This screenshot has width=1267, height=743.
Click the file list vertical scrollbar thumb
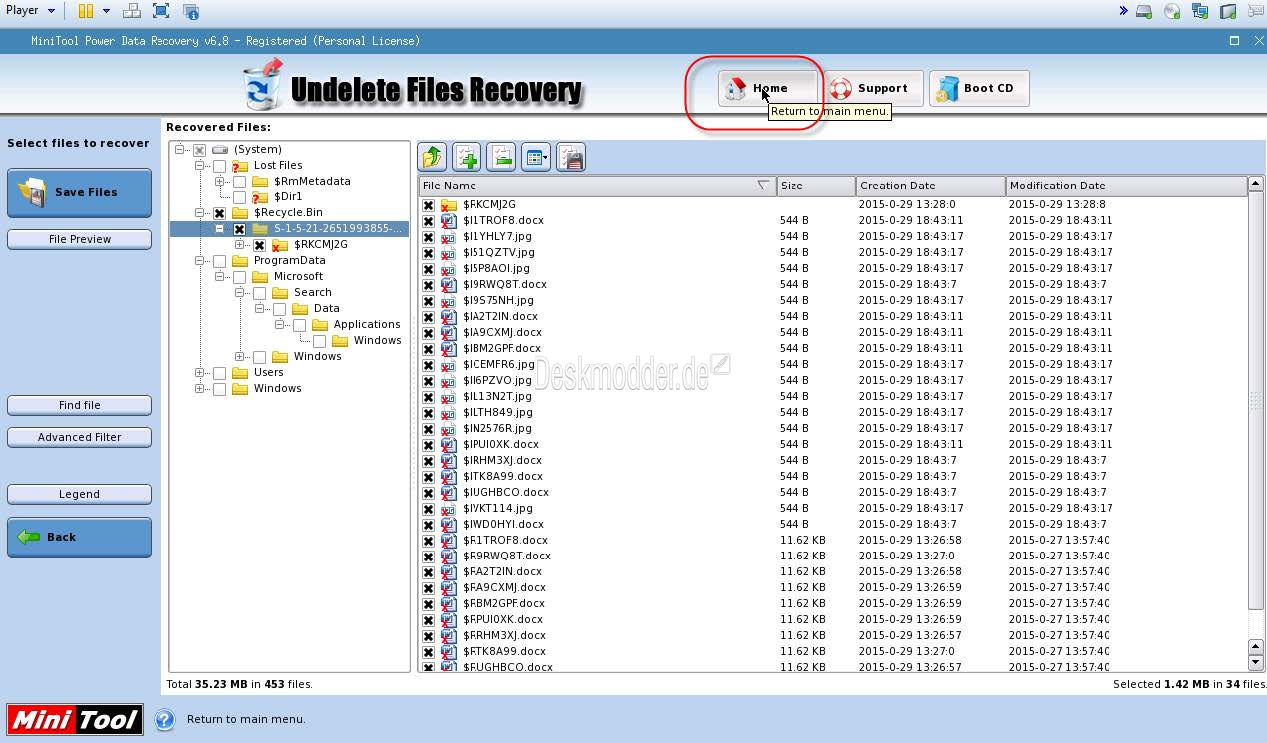pyautogui.click(x=1256, y=401)
